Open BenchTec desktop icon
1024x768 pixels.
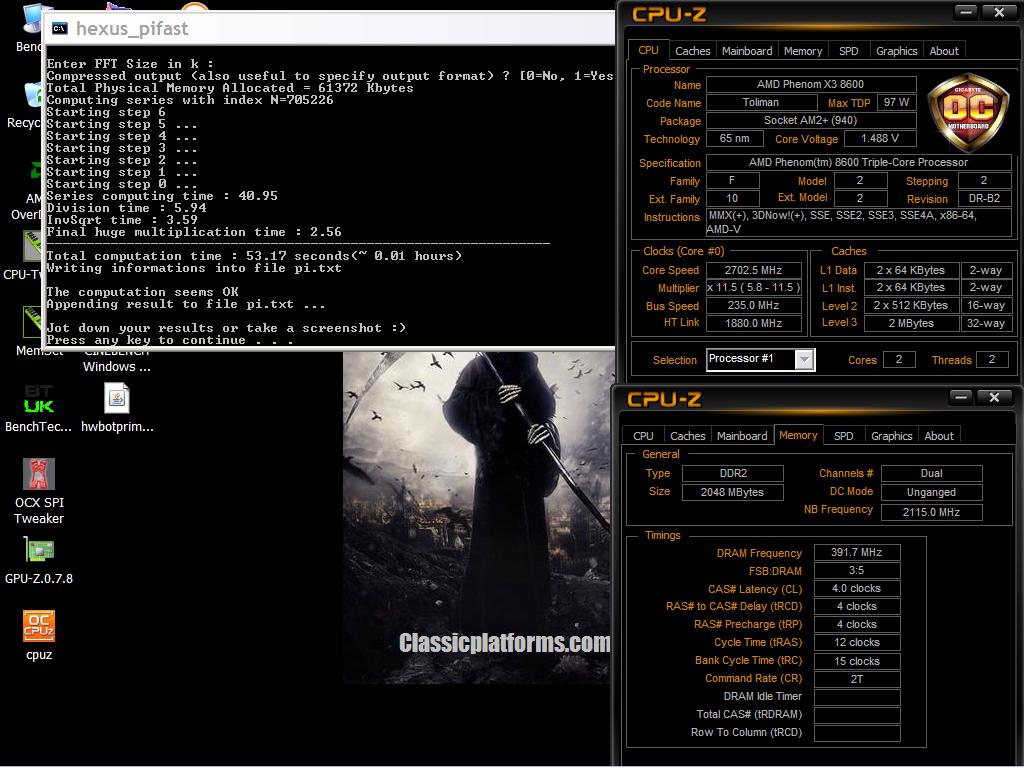click(38, 409)
